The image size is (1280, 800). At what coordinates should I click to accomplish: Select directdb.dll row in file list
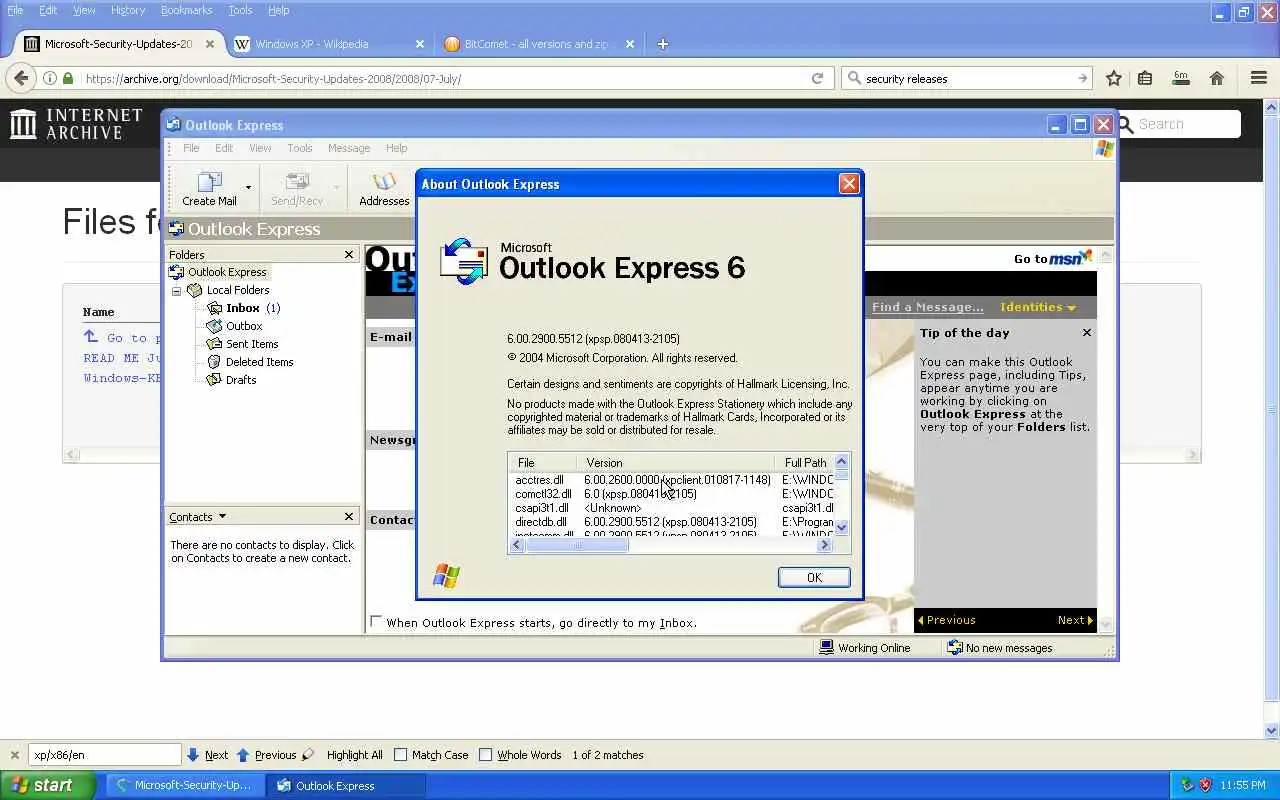671,522
